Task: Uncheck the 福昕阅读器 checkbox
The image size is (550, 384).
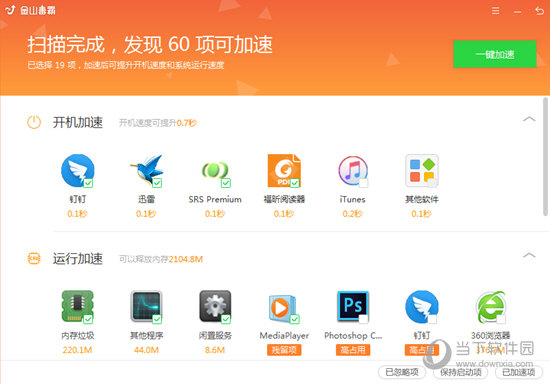Action: click(x=295, y=183)
